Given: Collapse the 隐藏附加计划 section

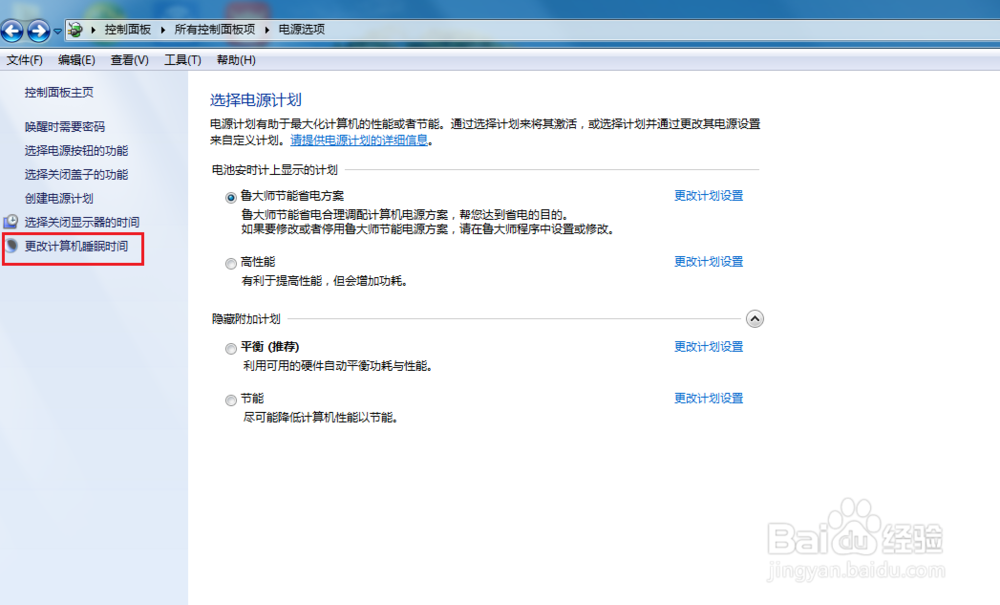Looking at the screenshot, I should 756,318.
